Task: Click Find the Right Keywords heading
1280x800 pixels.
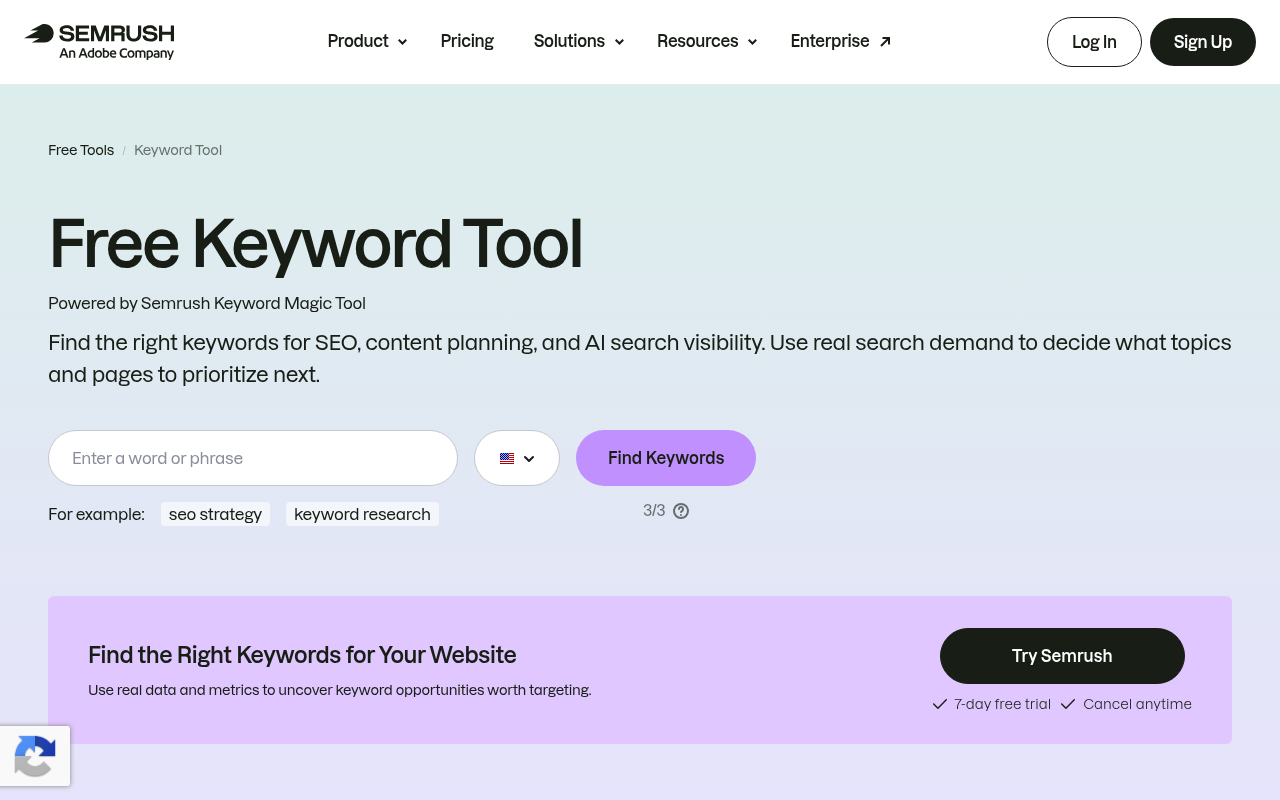Action: pos(302,655)
